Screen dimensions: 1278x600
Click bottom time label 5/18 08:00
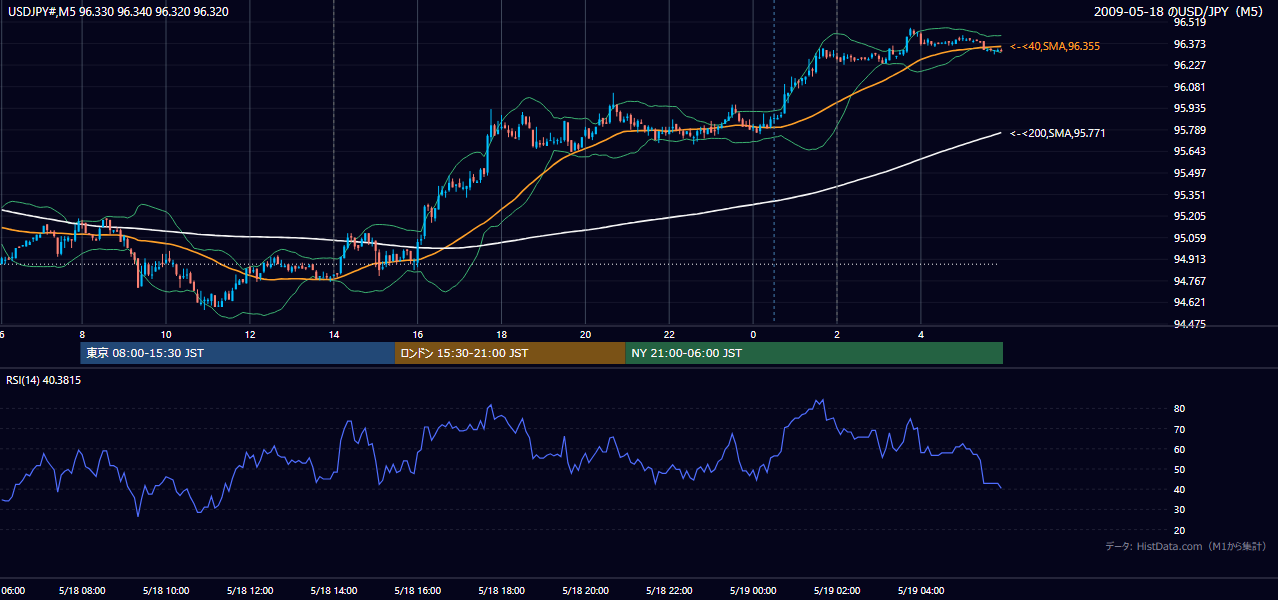pos(82,590)
